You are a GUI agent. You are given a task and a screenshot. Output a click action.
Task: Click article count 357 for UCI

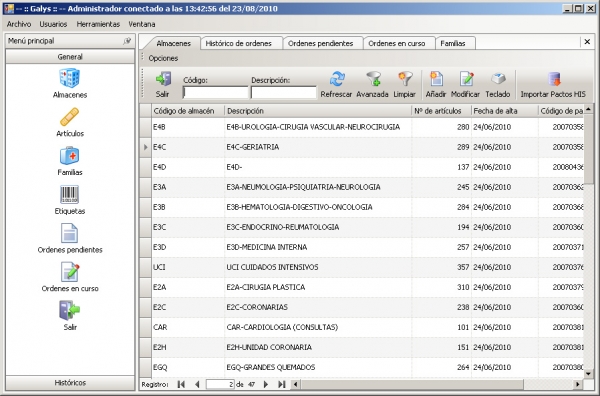click(x=442, y=267)
